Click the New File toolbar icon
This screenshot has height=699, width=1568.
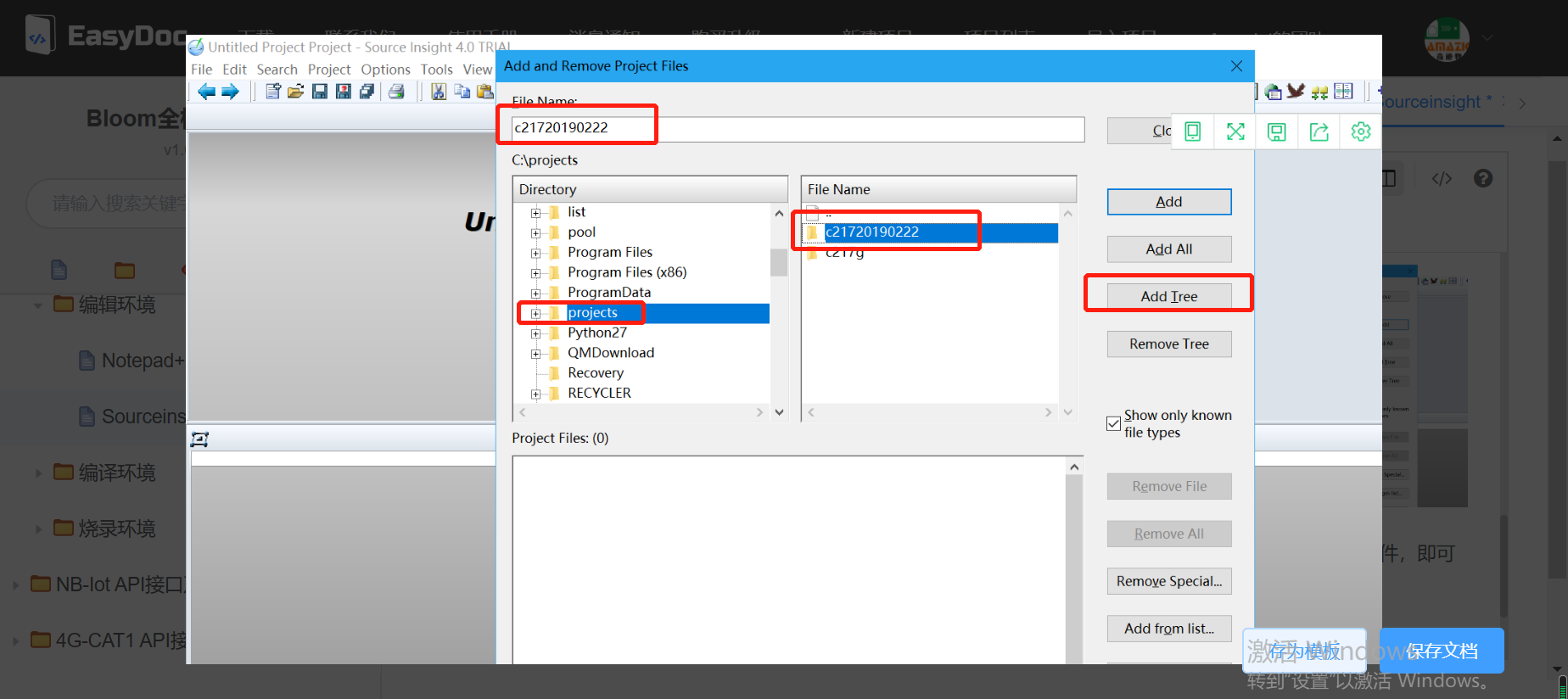tap(272, 92)
